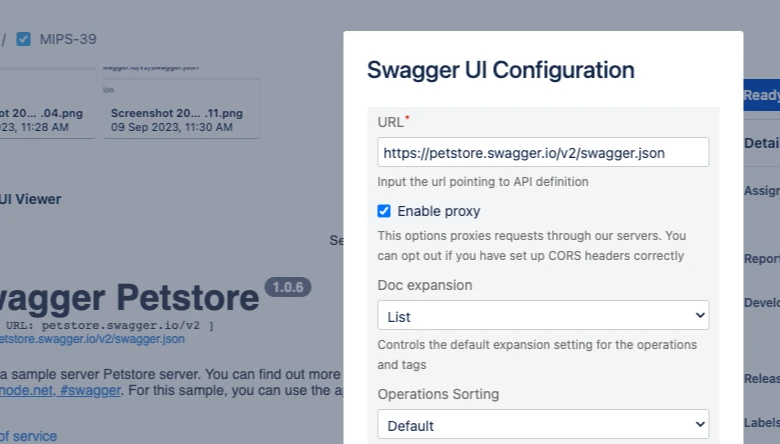Uncheck the Enable proxy checkbox
Viewport: 780px width, 444px height.
(x=384, y=211)
